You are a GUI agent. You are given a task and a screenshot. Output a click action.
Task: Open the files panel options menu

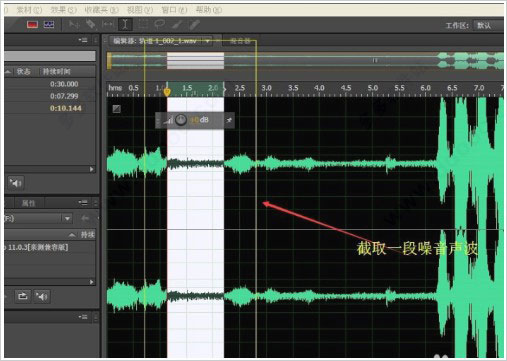[83, 40]
